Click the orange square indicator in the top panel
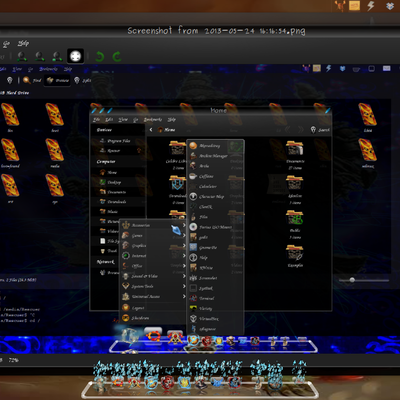Screen dimensions: 400x400 pyautogui.click(x=354, y=5)
